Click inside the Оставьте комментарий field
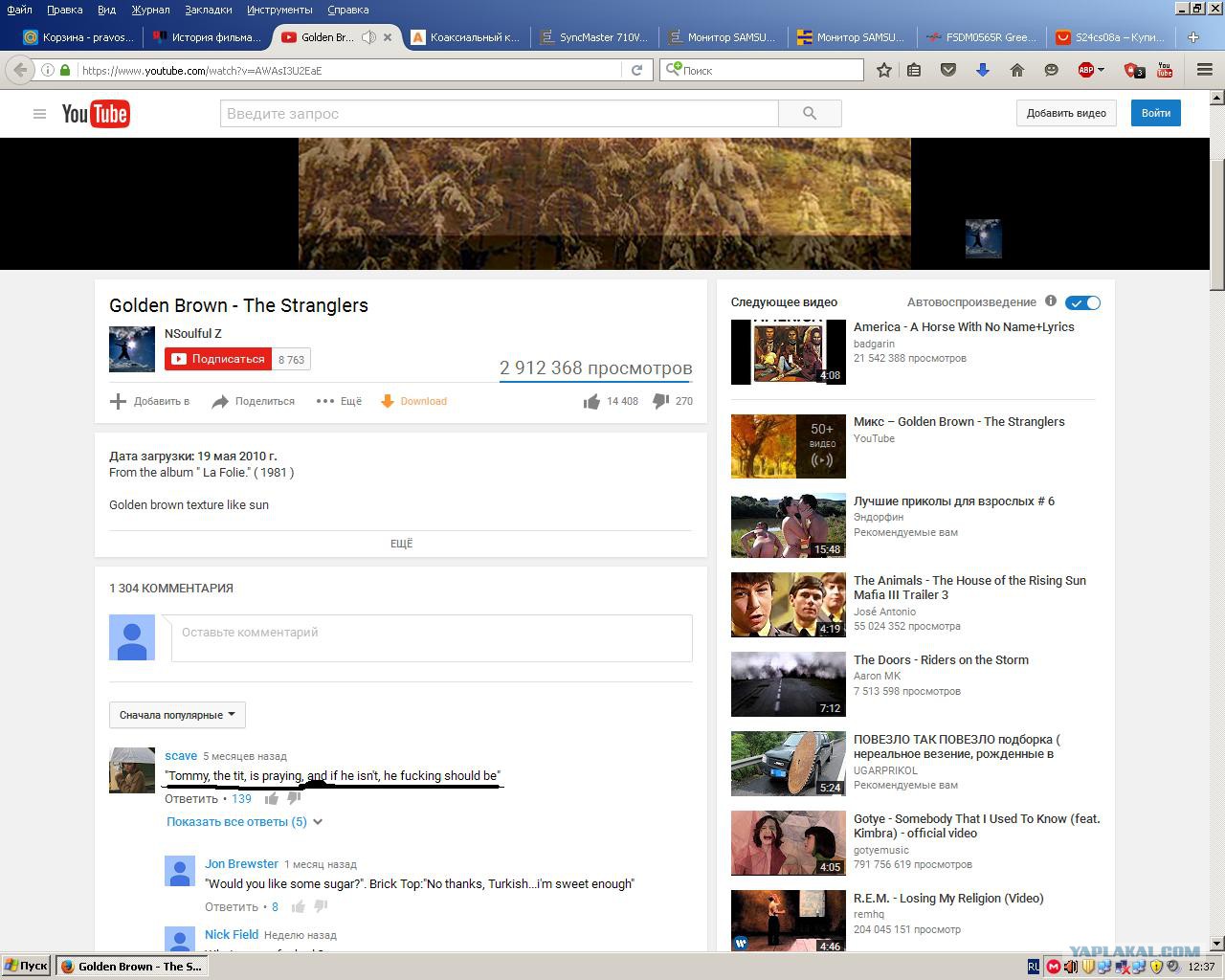Image resolution: width=1225 pixels, height=980 pixels. [432, 637]
